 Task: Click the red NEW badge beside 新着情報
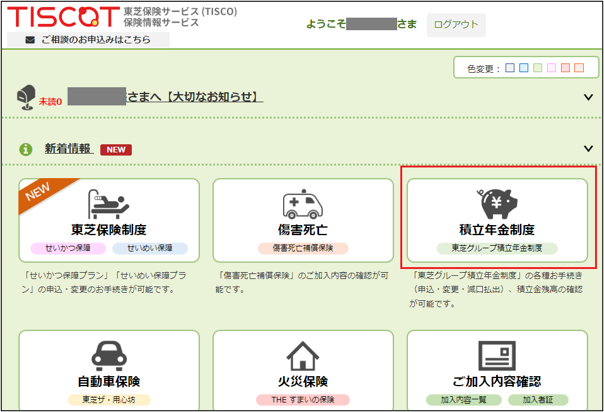click(116, 150)
